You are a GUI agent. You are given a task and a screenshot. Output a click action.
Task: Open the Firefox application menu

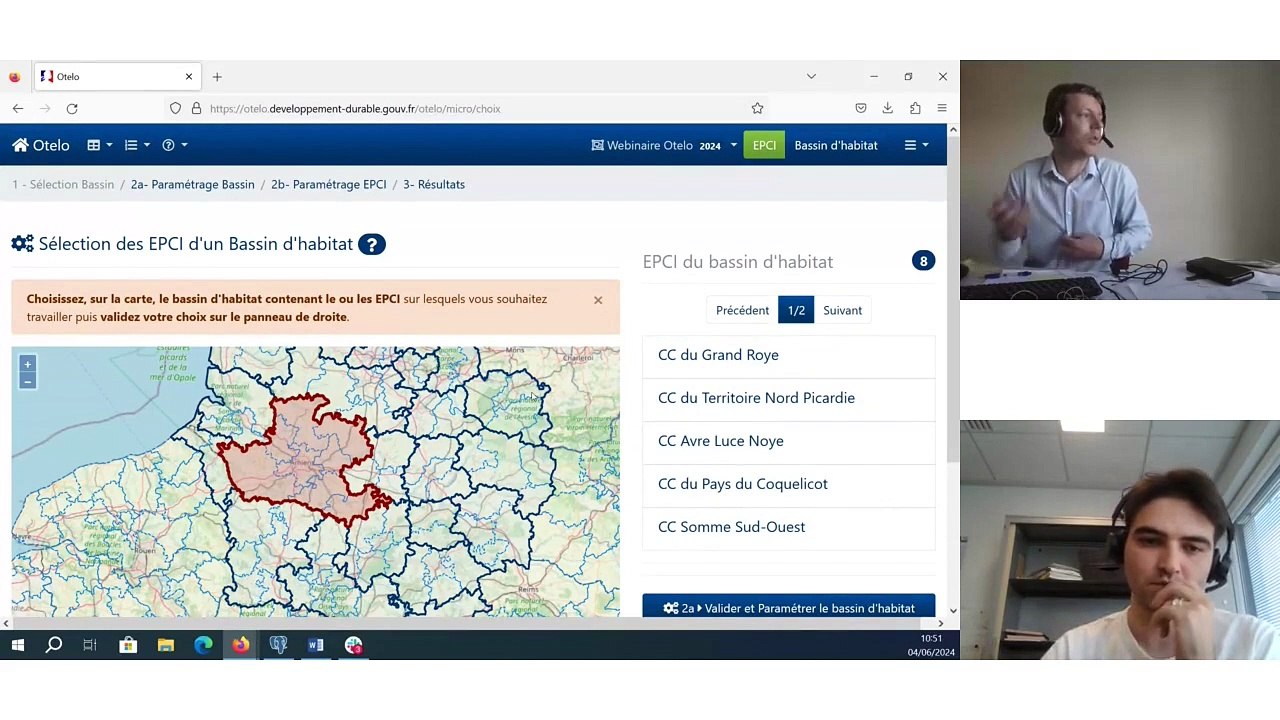(x=942, y=108)
